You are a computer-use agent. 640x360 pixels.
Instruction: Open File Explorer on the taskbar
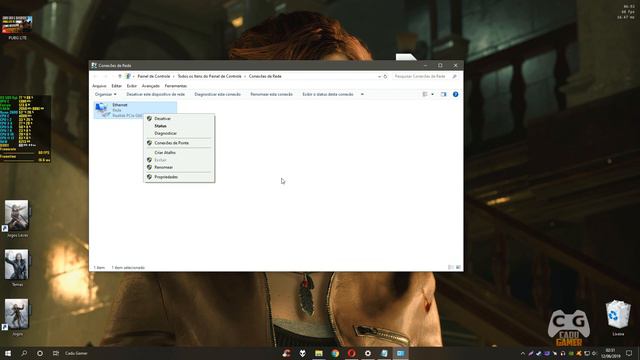pyautogui.click(x=319, y=353)
